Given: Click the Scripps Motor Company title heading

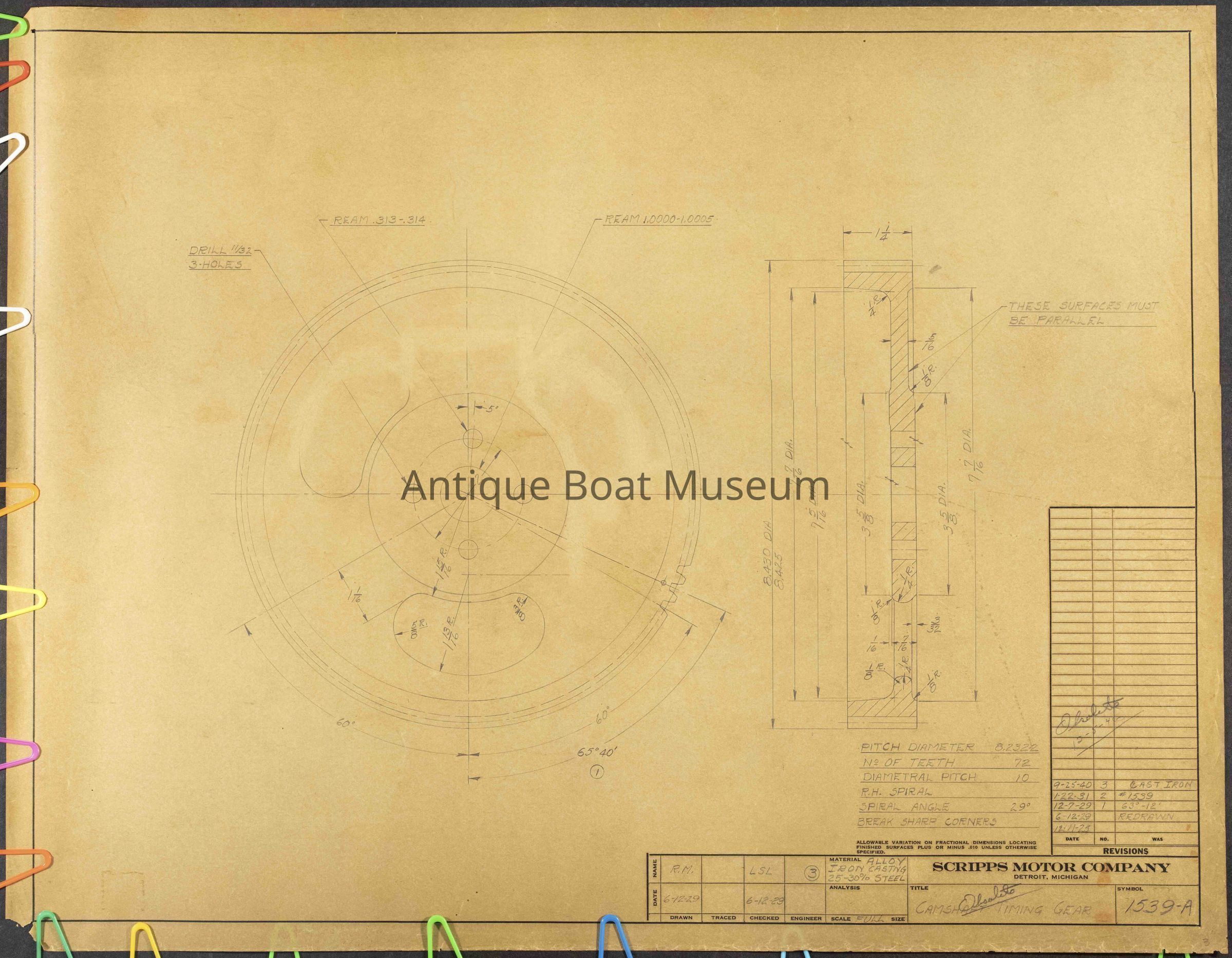Looking at the screenshot, I should 1050,868.
